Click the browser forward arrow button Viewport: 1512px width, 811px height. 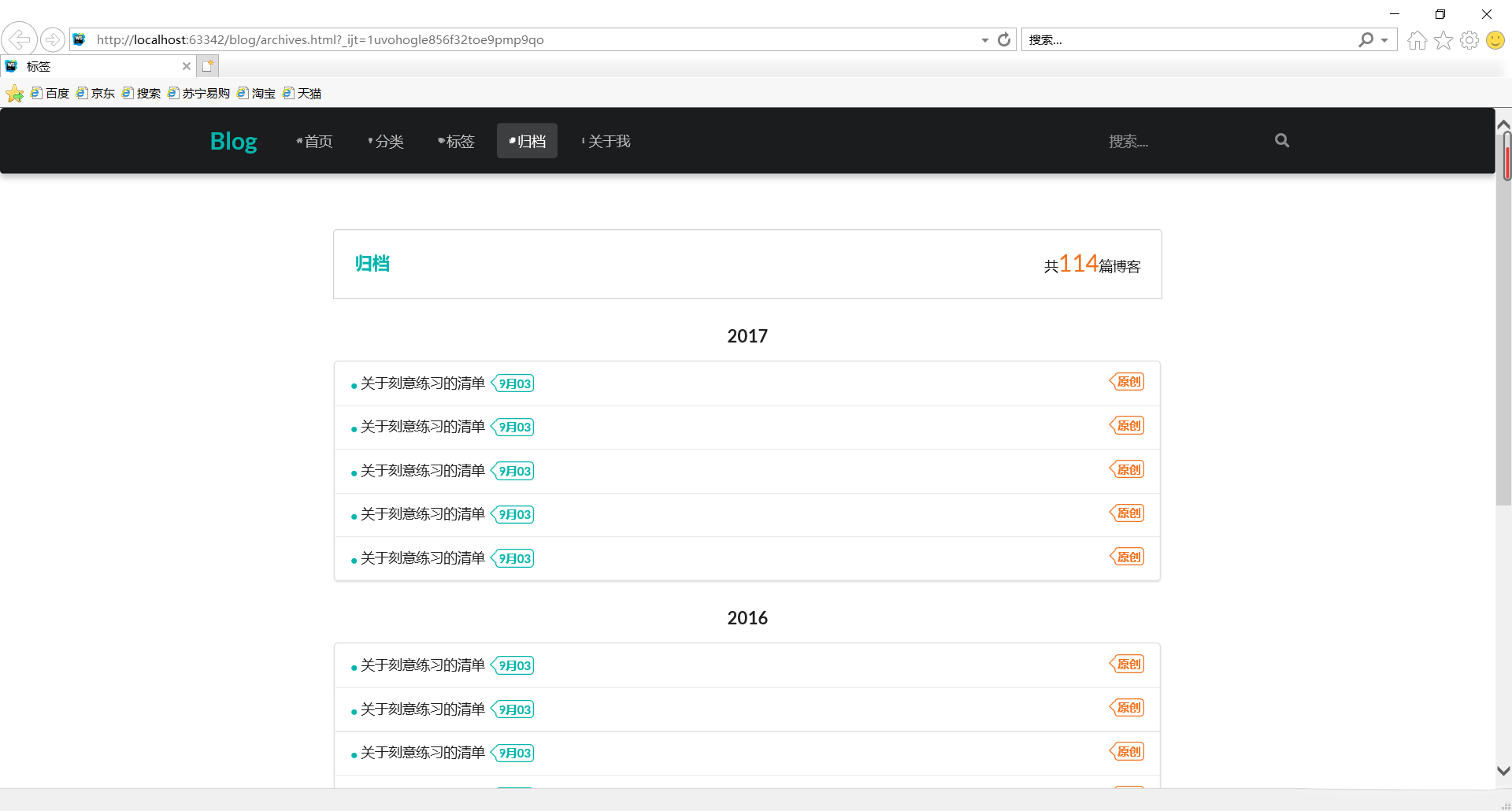[x=53, y=39]
